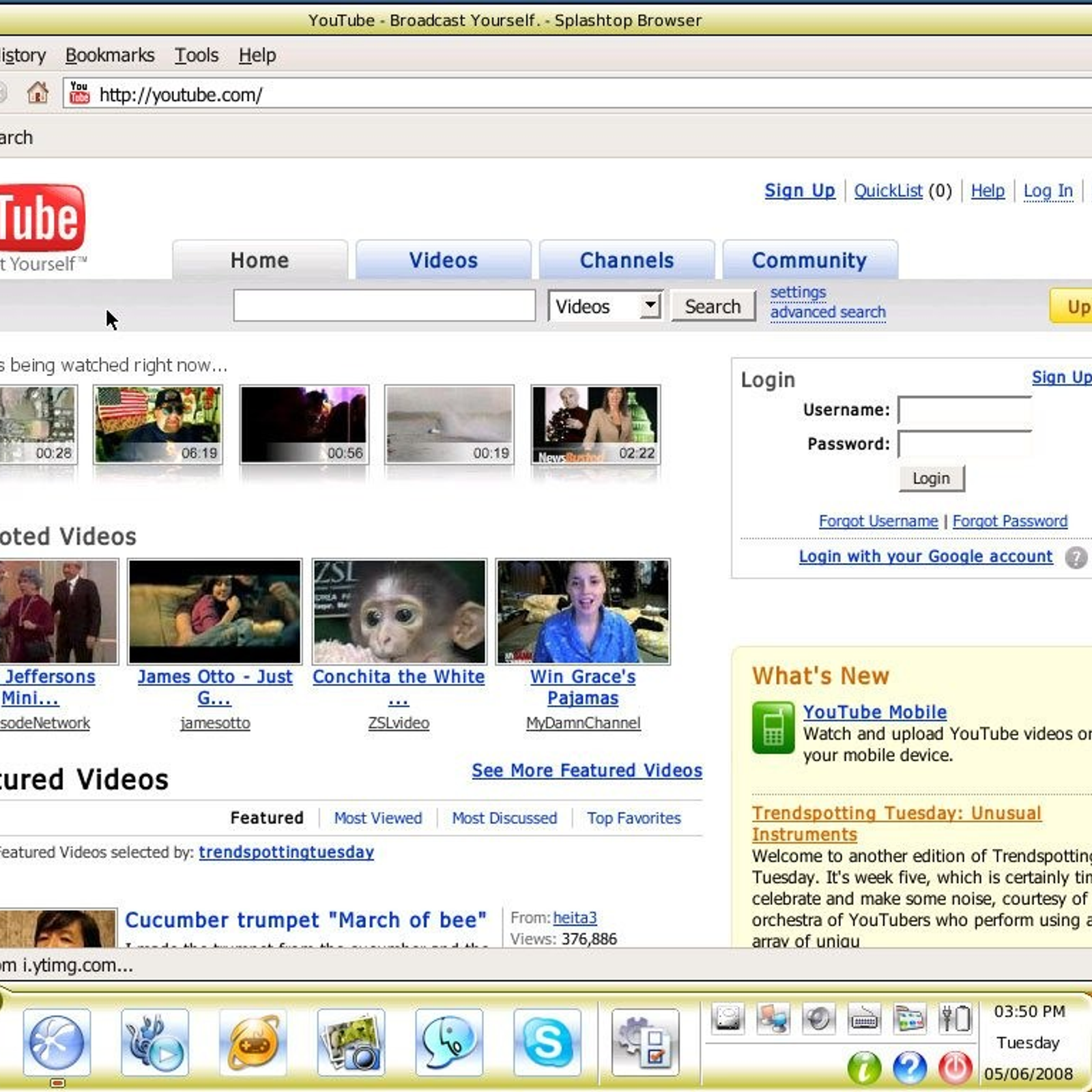Open See More Featured Videos link
The width and height of the screenshot is (1092, 1092).
click(x=587, y=771)
